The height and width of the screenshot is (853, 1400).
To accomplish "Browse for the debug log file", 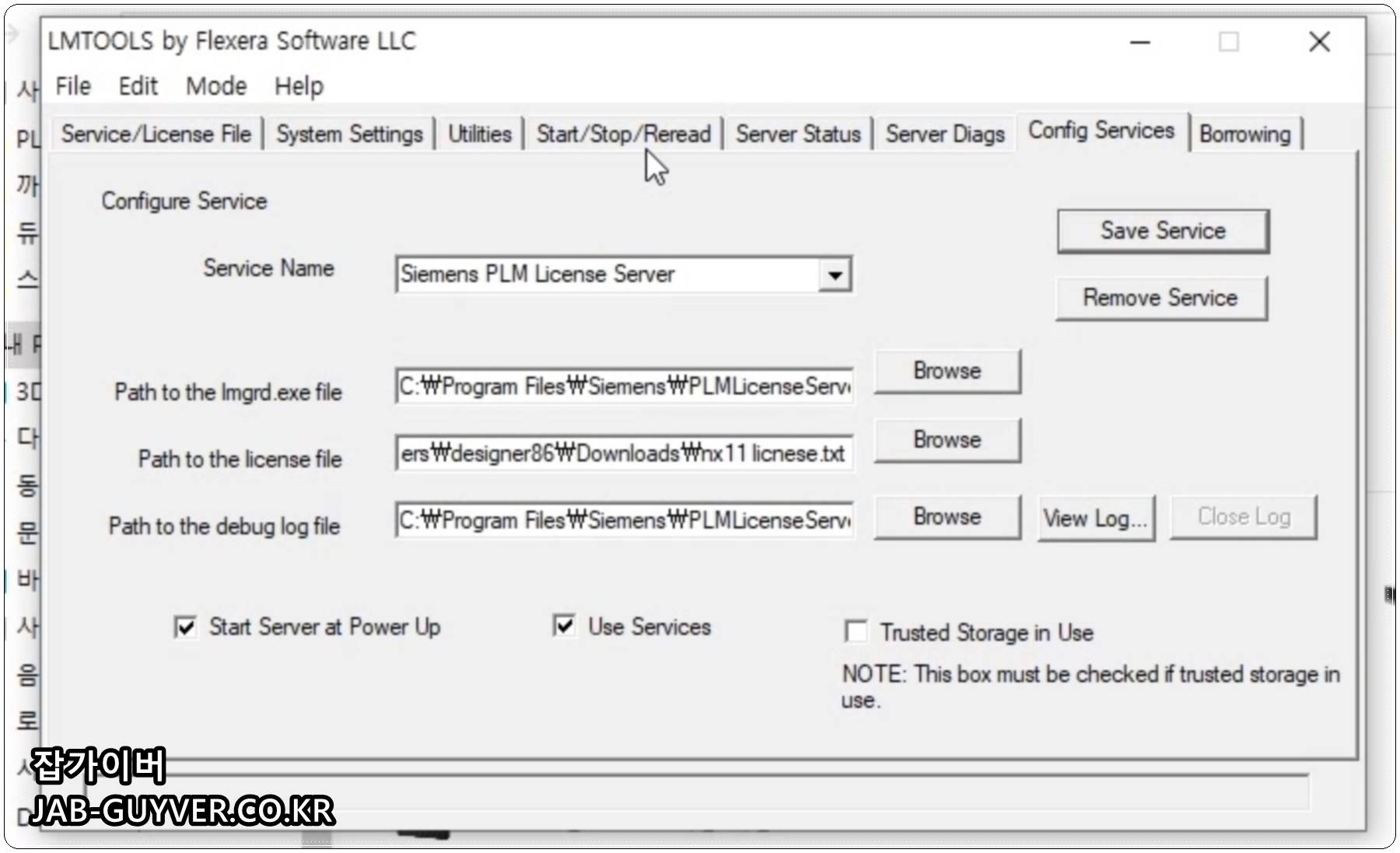I will 947,516.
